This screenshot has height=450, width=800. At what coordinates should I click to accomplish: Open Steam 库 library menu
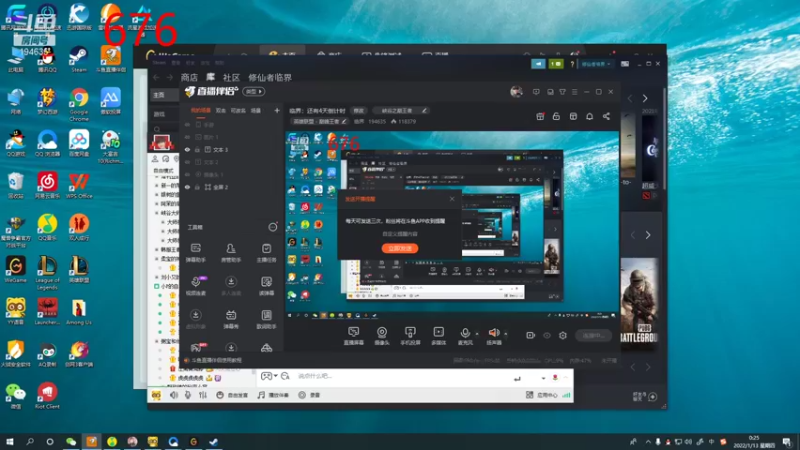[x=210, y=77]
